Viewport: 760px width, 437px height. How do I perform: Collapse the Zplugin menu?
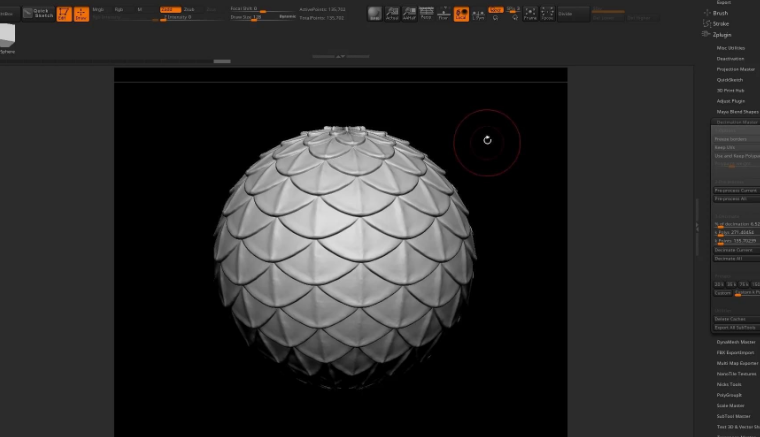click(721, 35)
